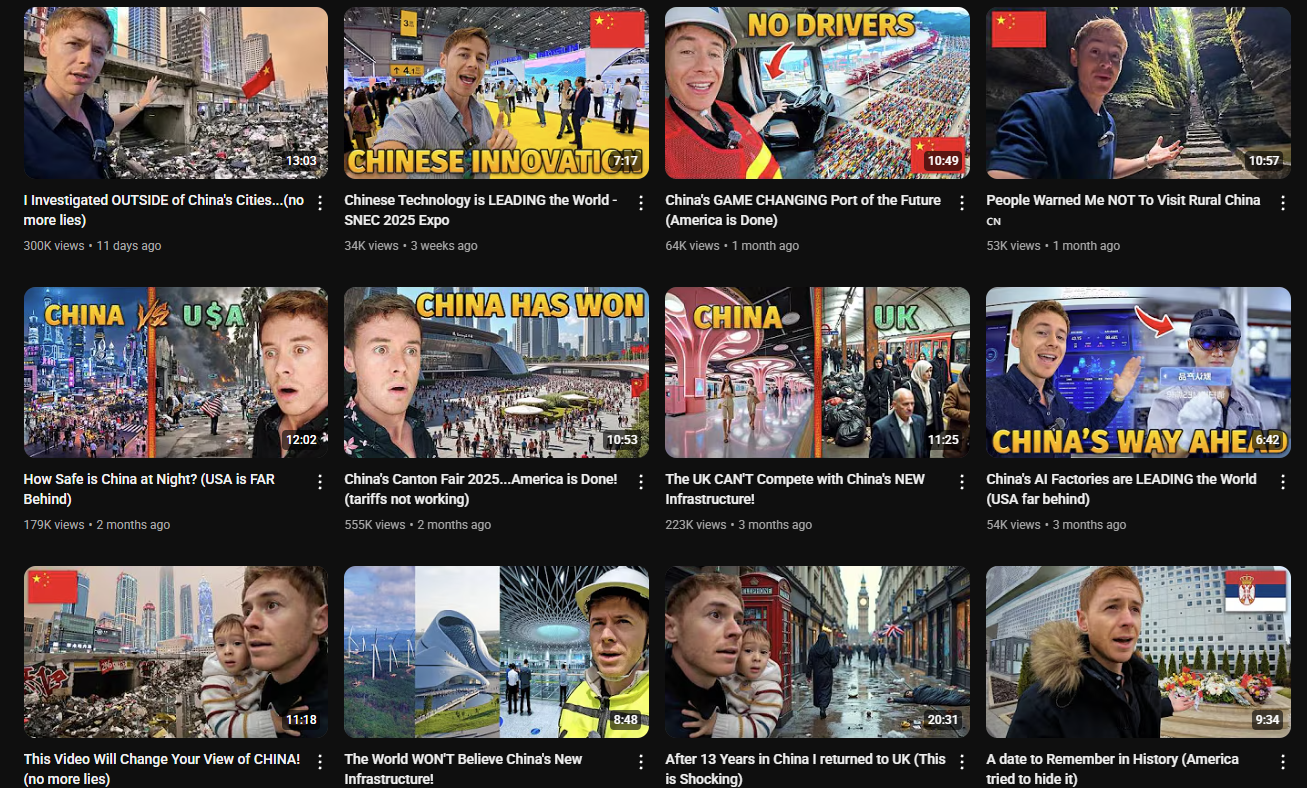Viewport: 1307px width, 788px height.
Task: Click title 'I Investigated OUTSIDE of China's Cities'
Action: coord(163,210)
